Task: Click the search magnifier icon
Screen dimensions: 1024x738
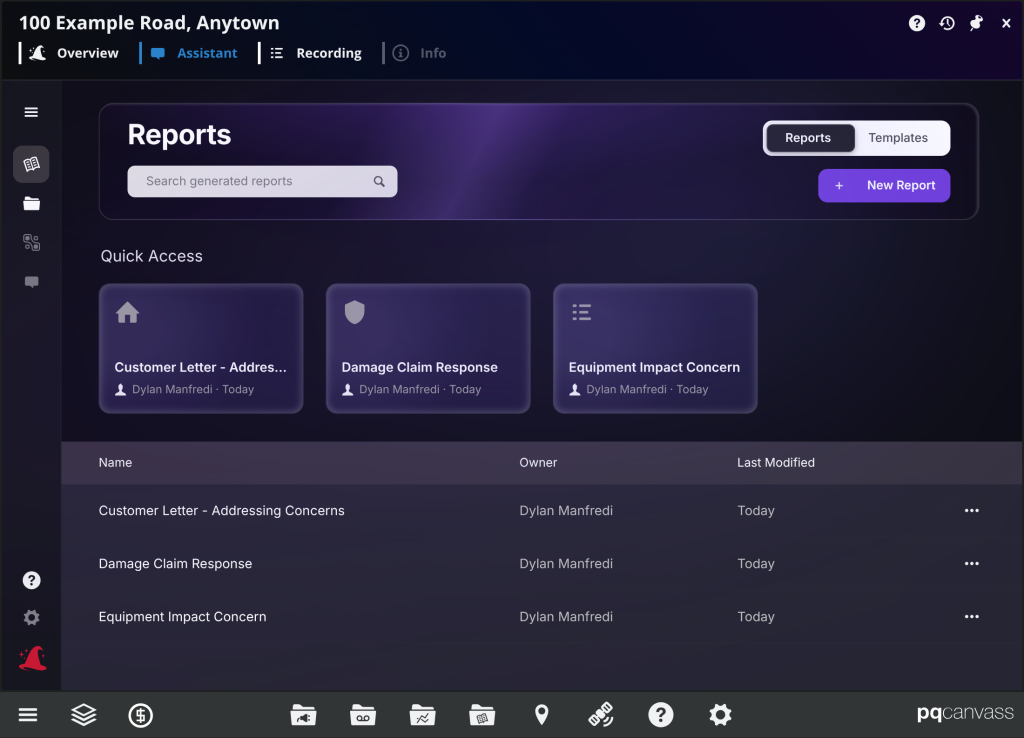Action: coord(379,182)
